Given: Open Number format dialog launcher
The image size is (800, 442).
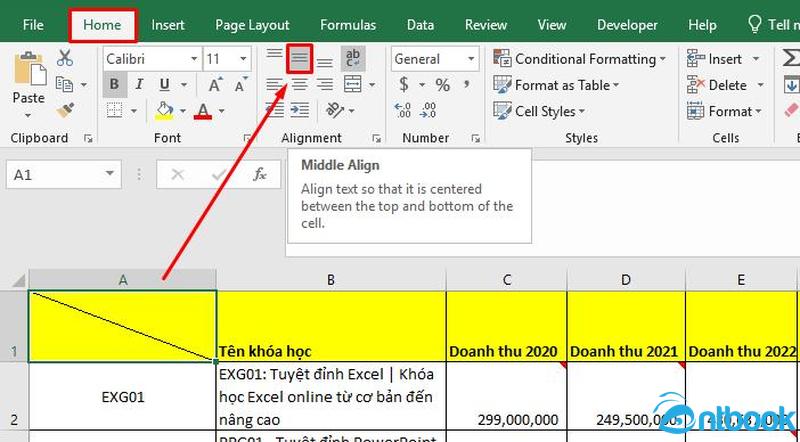Looking at the screenshot, I should click(x=476, y=138).
